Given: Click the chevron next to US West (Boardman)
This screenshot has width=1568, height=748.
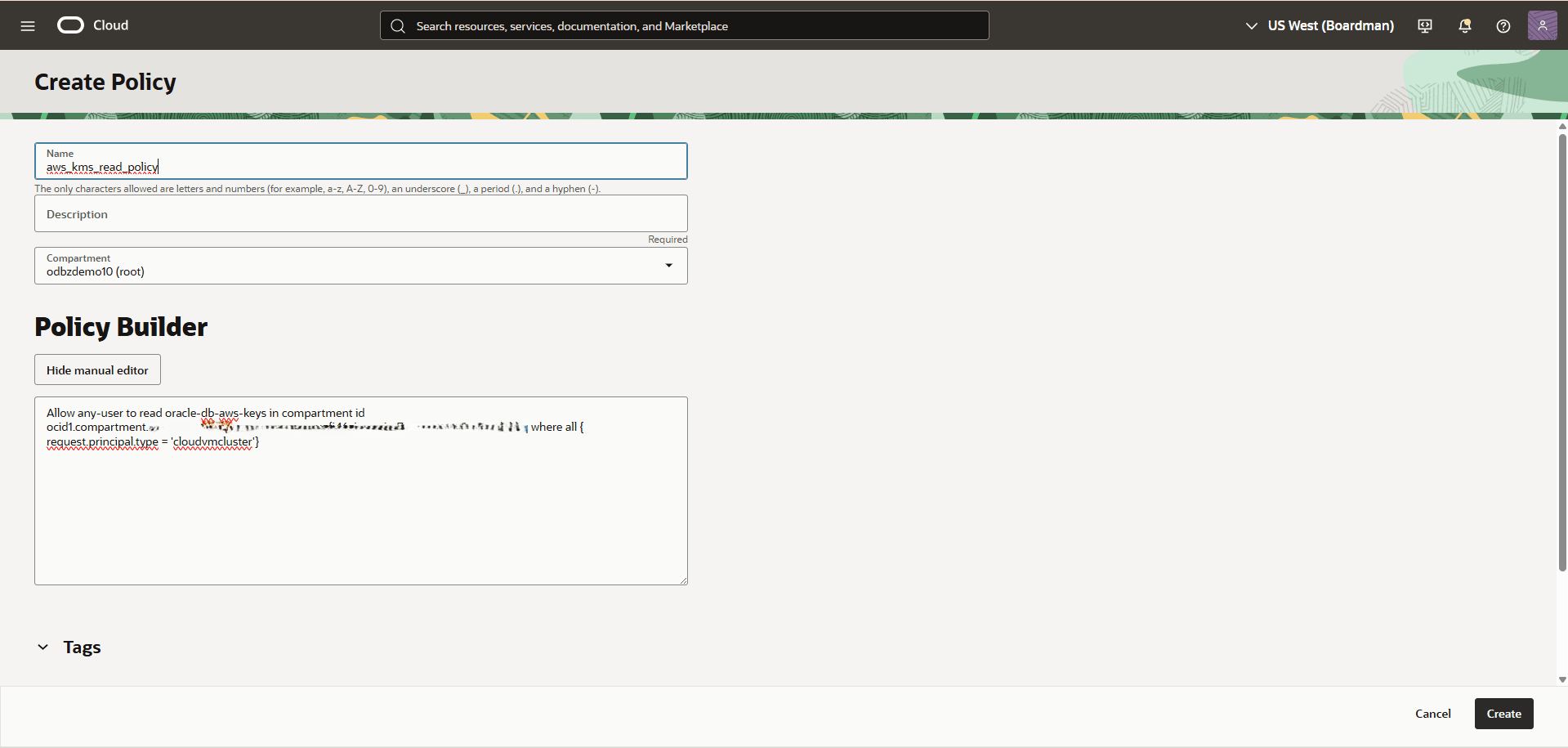Looking at the screenshot, I should (1251, 25).
